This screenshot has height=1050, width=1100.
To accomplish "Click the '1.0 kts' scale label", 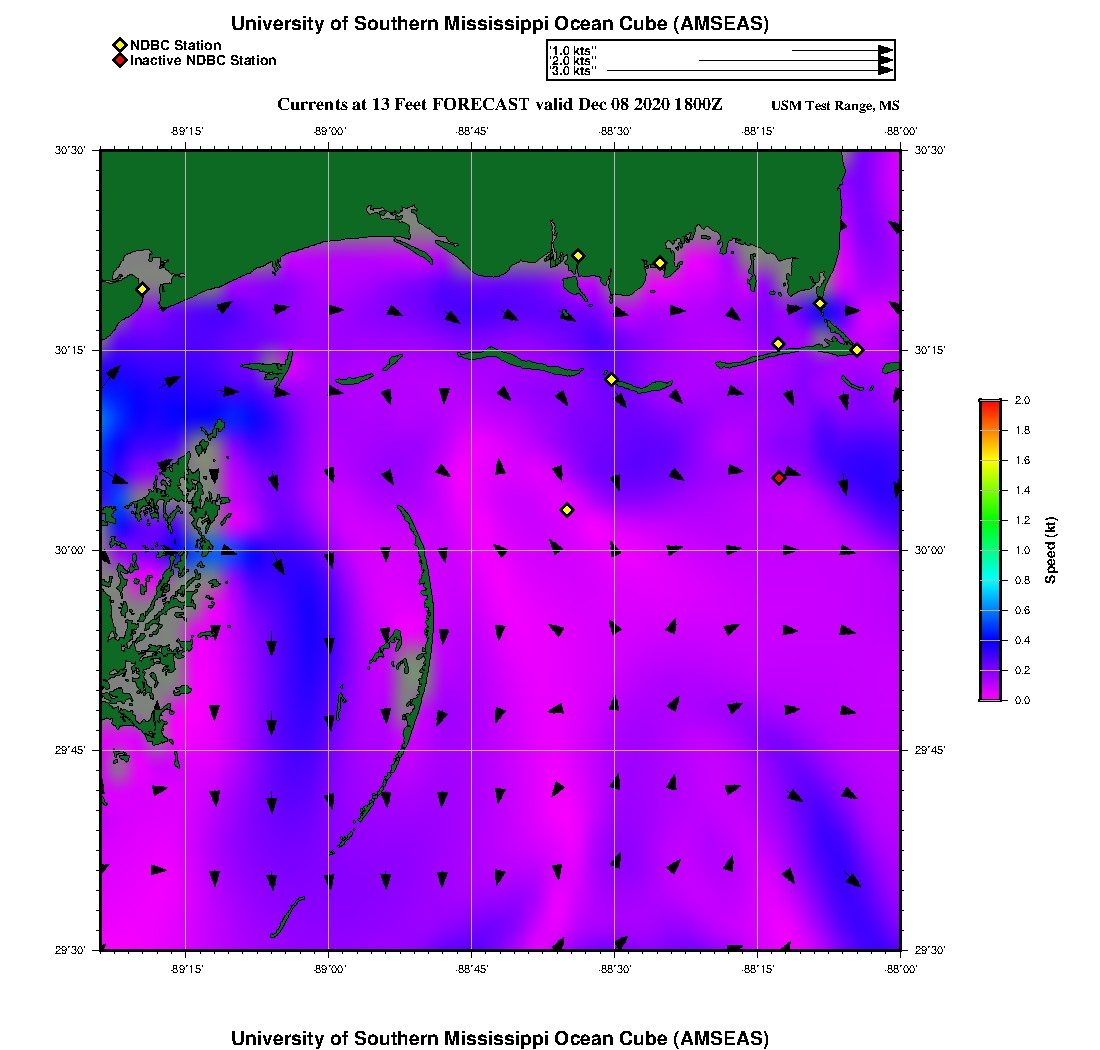I will click(x=574, y=50).
